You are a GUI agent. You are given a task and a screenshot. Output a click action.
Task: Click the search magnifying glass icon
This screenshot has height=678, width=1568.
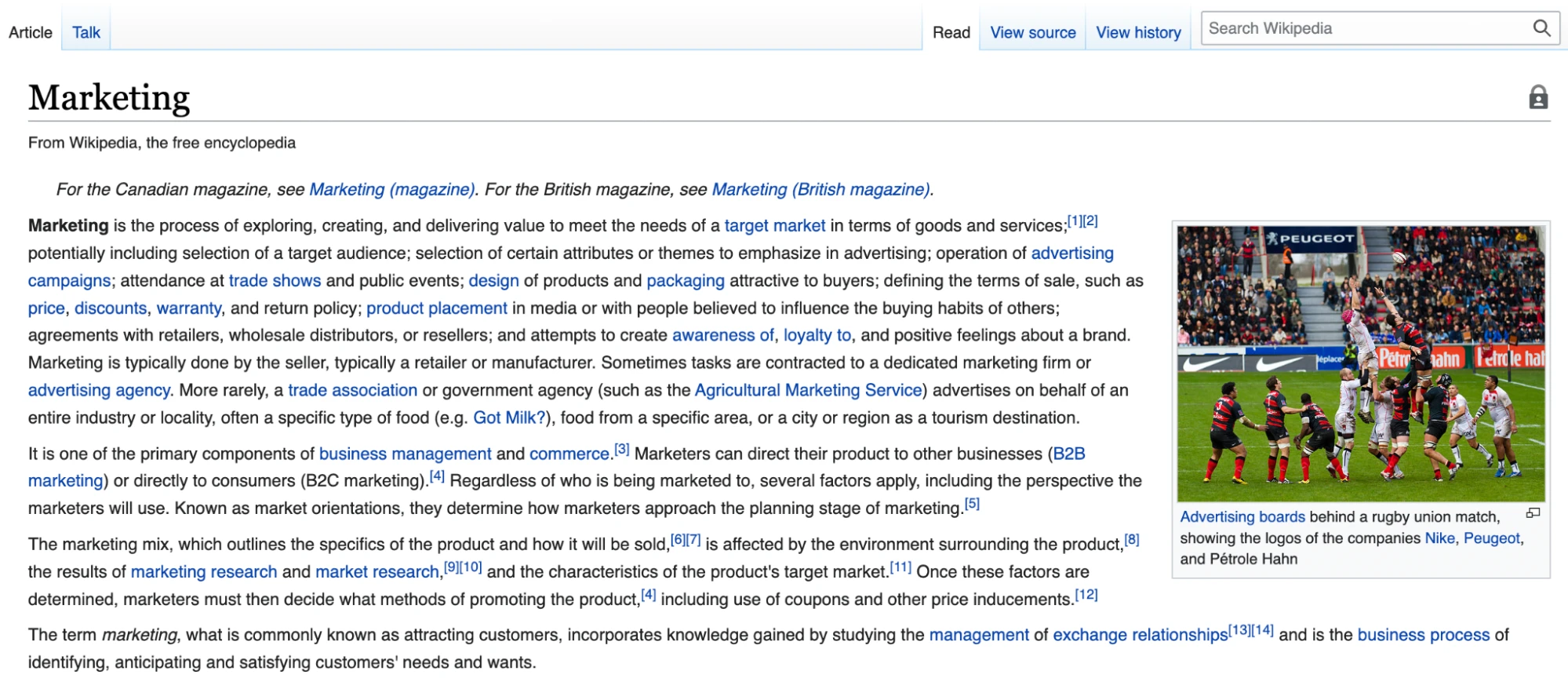coord(1541,28)
